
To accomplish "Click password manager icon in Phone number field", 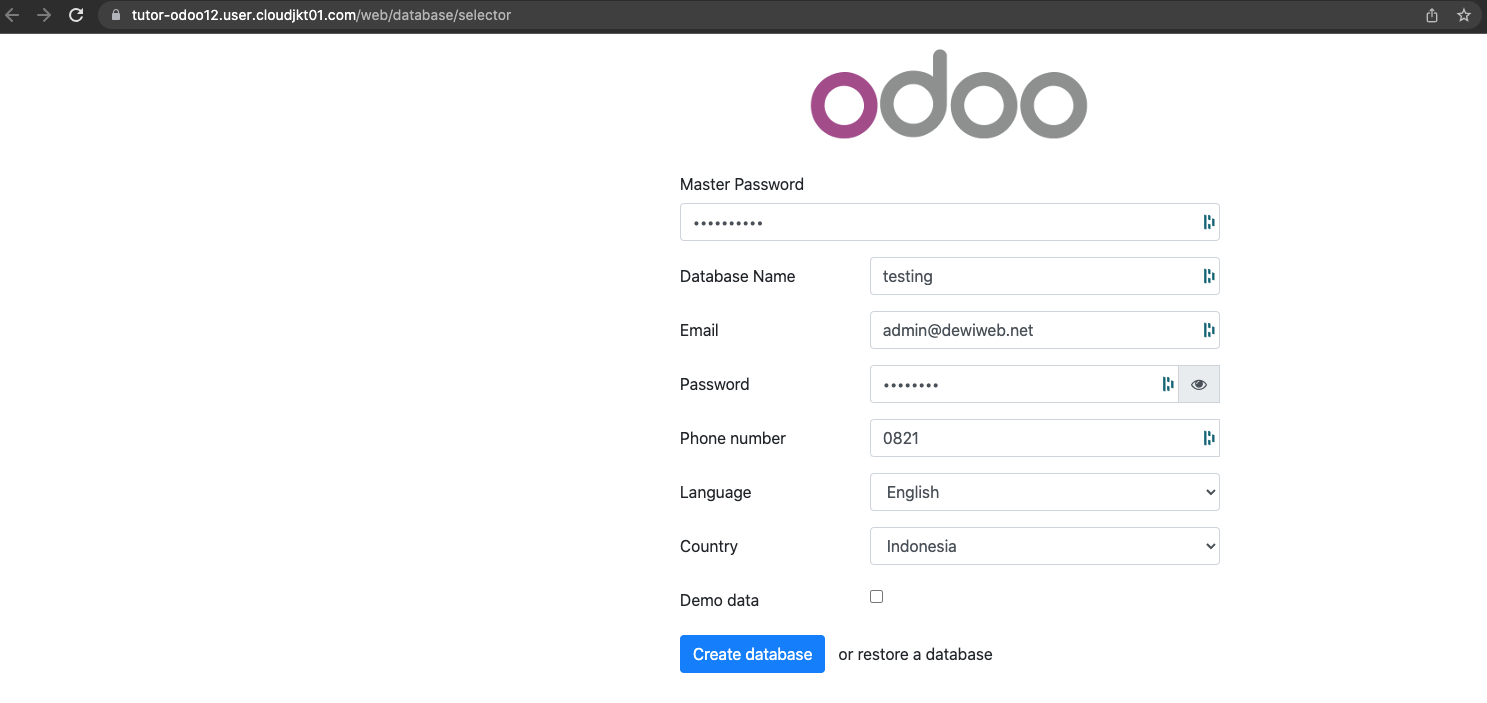I will (1208, 438).
